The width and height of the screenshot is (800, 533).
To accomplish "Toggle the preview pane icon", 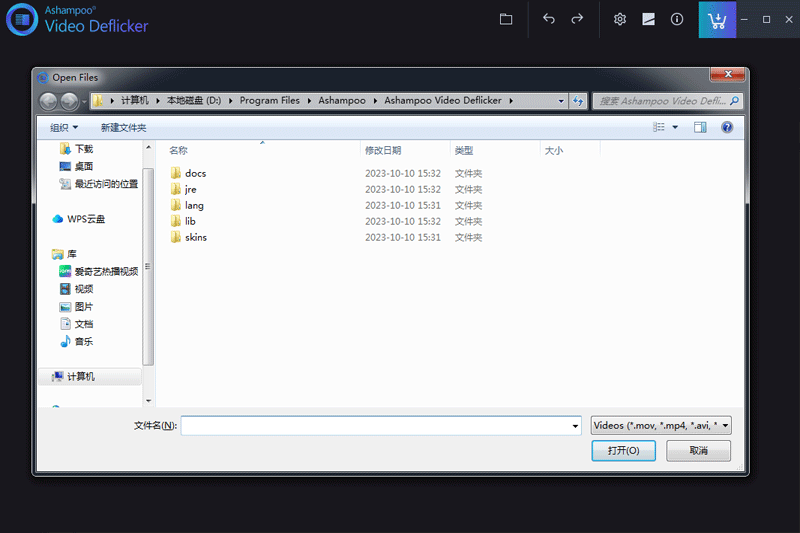I will coord(700,127).
